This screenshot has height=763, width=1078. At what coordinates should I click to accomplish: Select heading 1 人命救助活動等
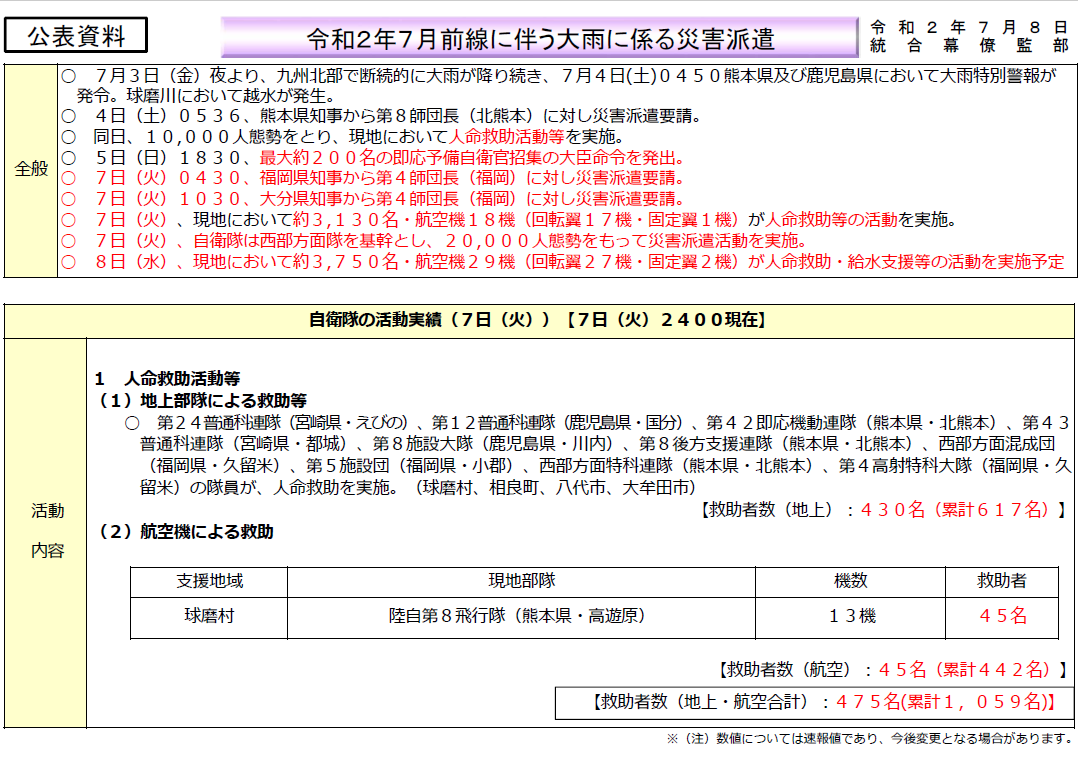167,378
